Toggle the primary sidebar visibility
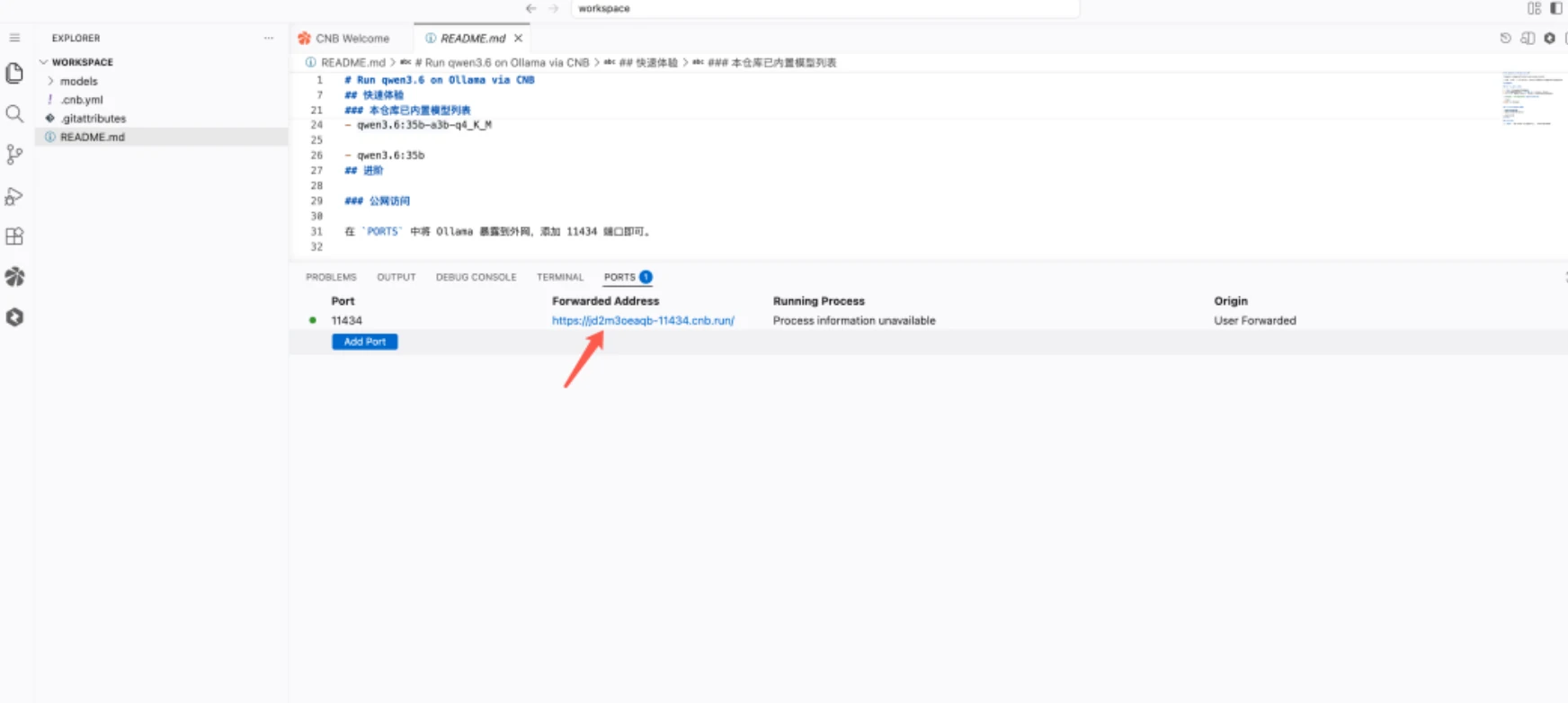Viewport: 1568px width, 703px height. pos(1556,8)
